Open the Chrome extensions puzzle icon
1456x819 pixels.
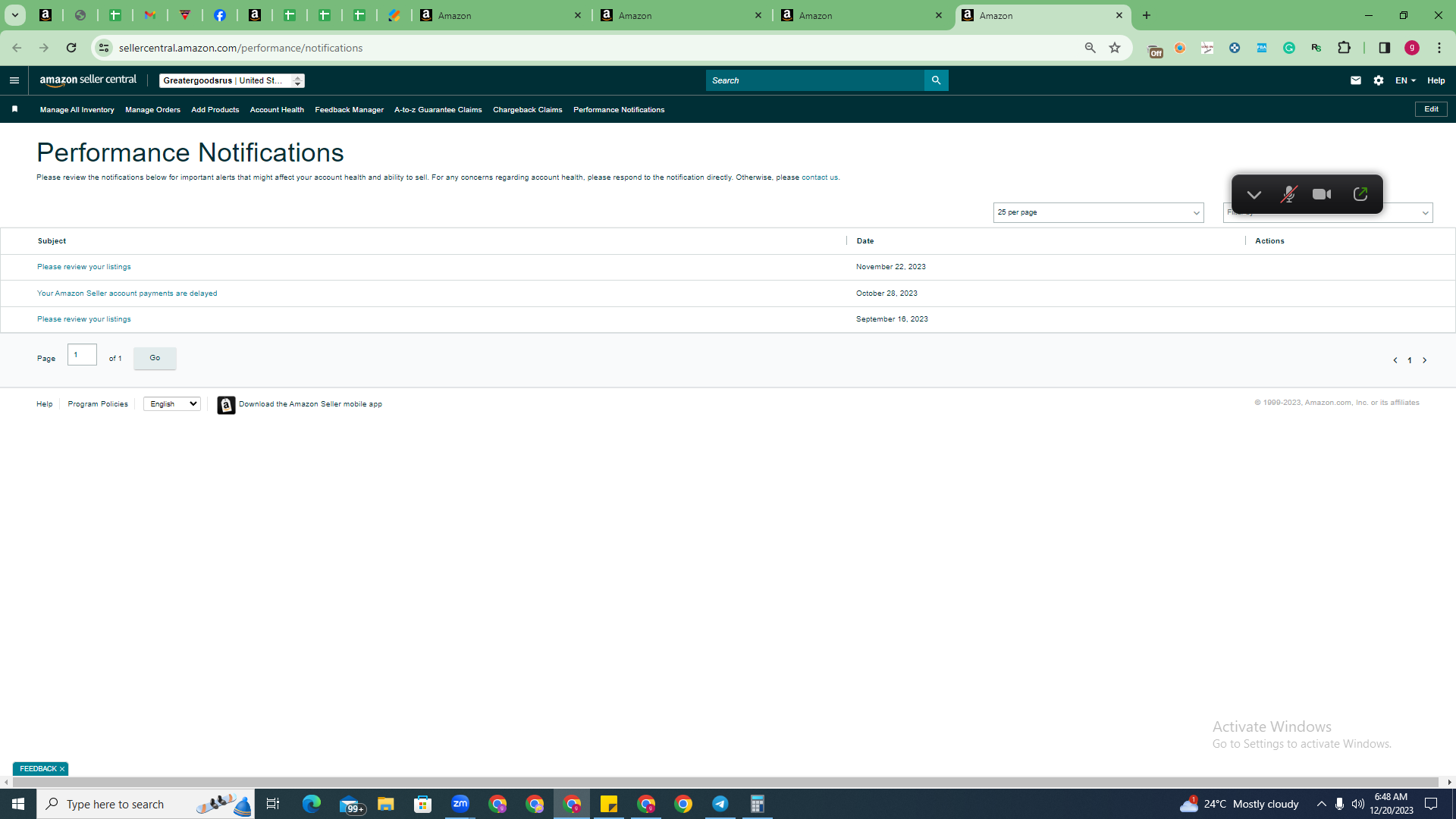point(1345,48)
